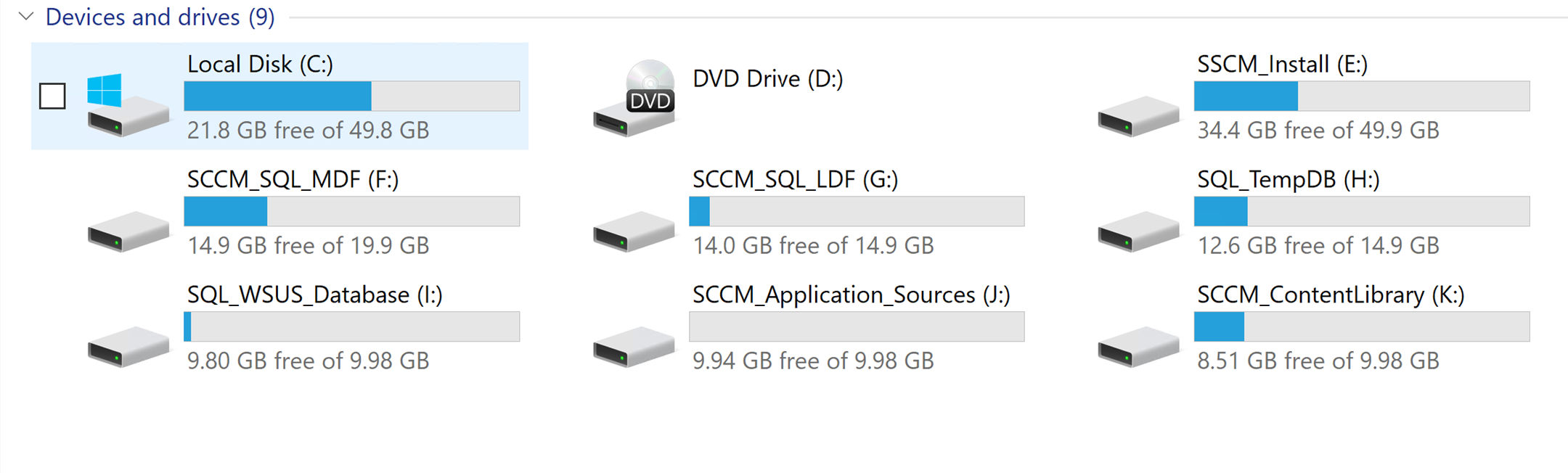
Task: Click the SSCM_Install (E:) capacity bar
Action: [1361, 96]
